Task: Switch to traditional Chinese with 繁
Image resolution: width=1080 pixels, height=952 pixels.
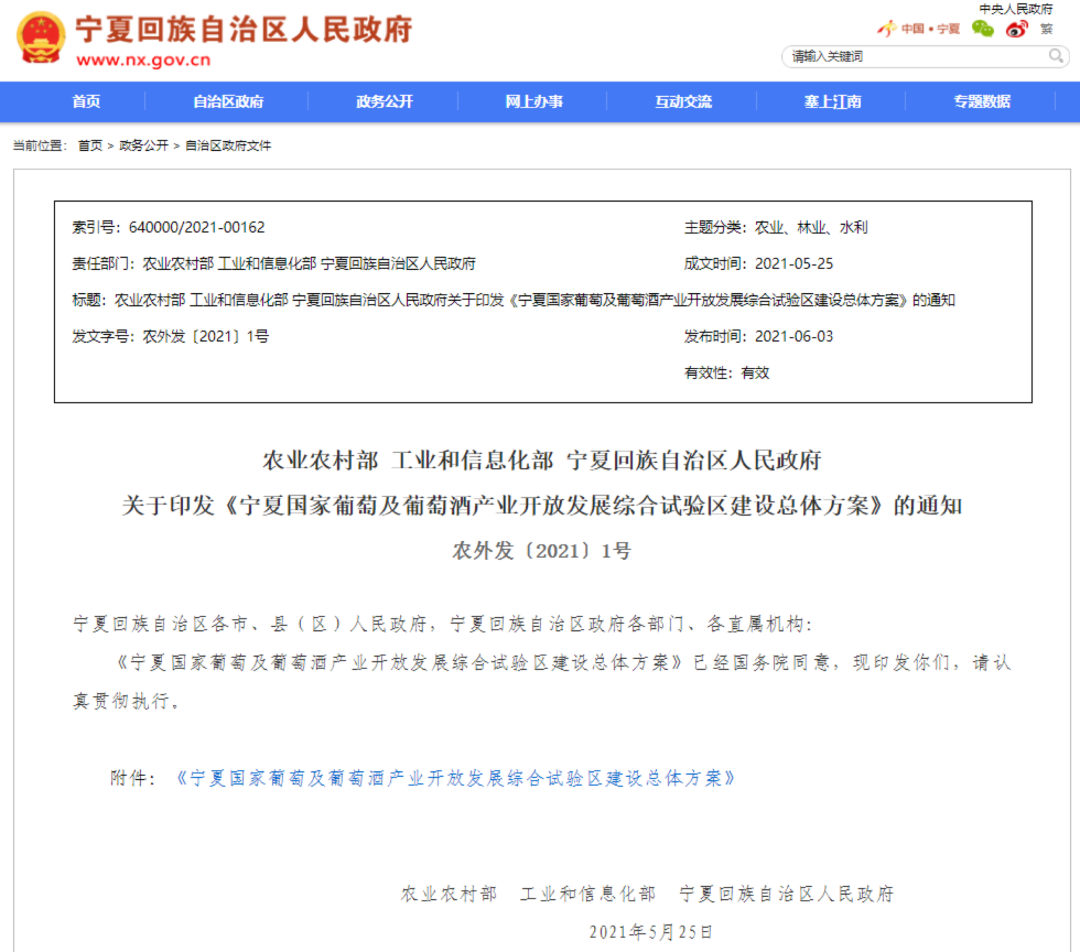Action: 1046,28
